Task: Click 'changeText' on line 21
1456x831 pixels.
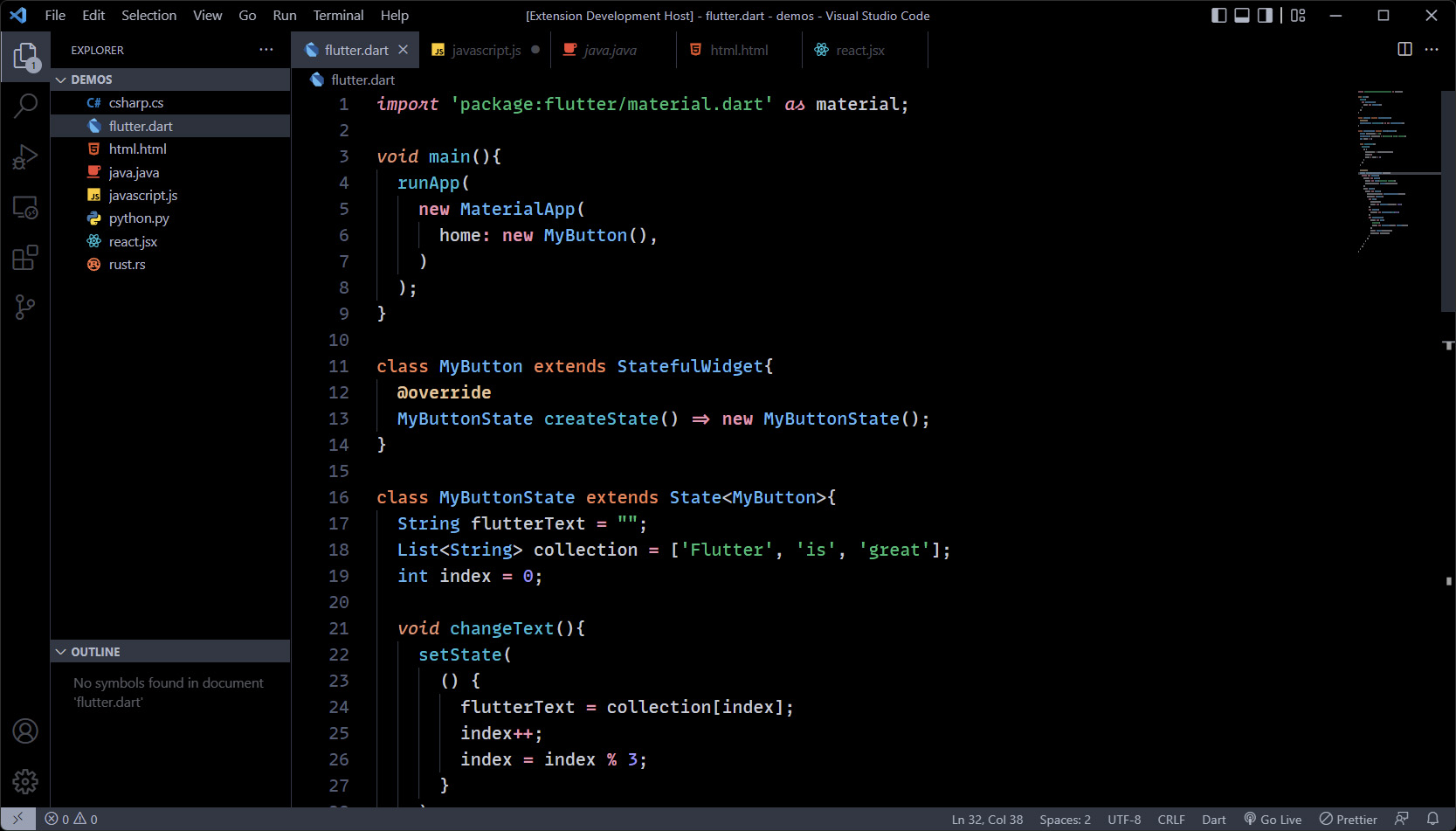Action: pyautogui.click(x=501, y=628)
